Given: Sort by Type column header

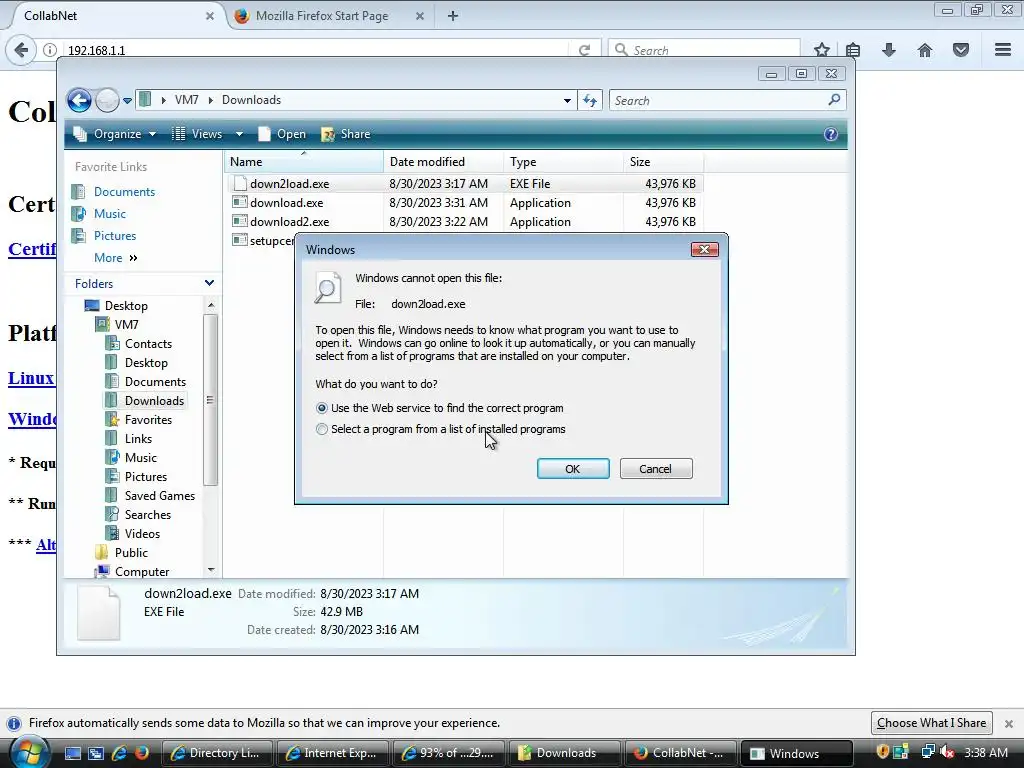Looking at the screenshot, I should coord(563,161).
